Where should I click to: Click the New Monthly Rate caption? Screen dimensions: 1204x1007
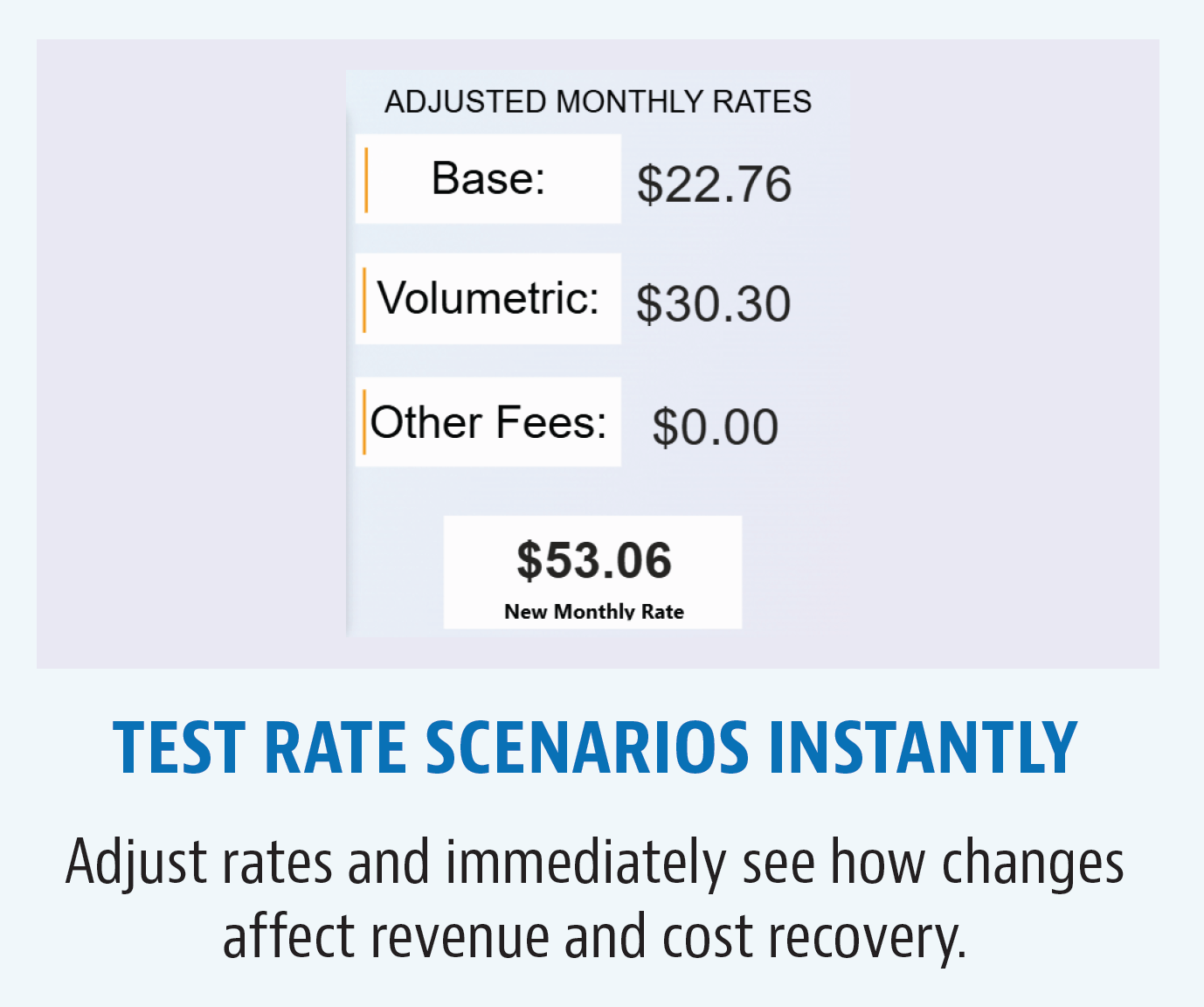tap(594, 612)
